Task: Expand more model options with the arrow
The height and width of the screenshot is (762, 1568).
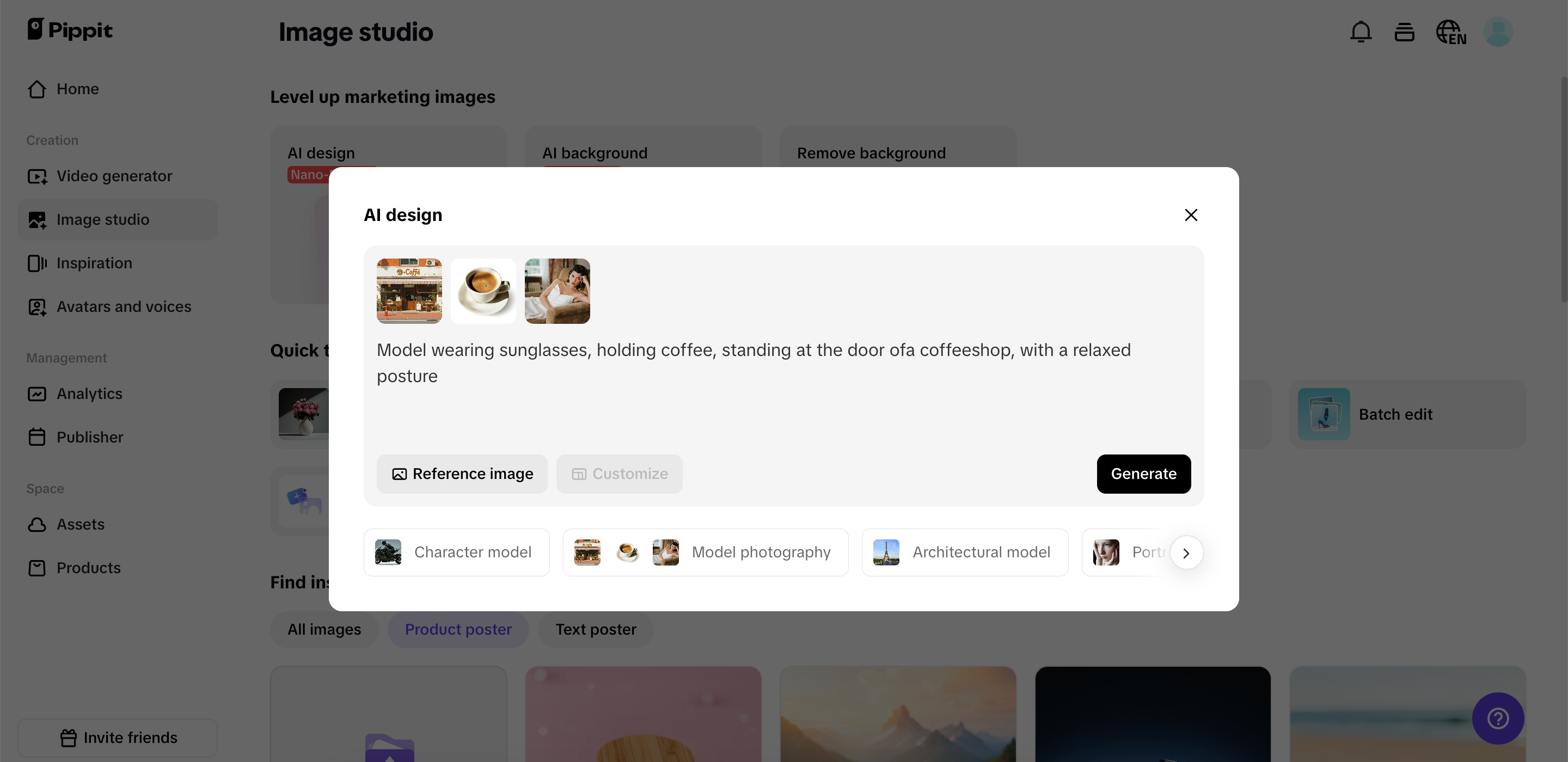Action: point(1186,552)
